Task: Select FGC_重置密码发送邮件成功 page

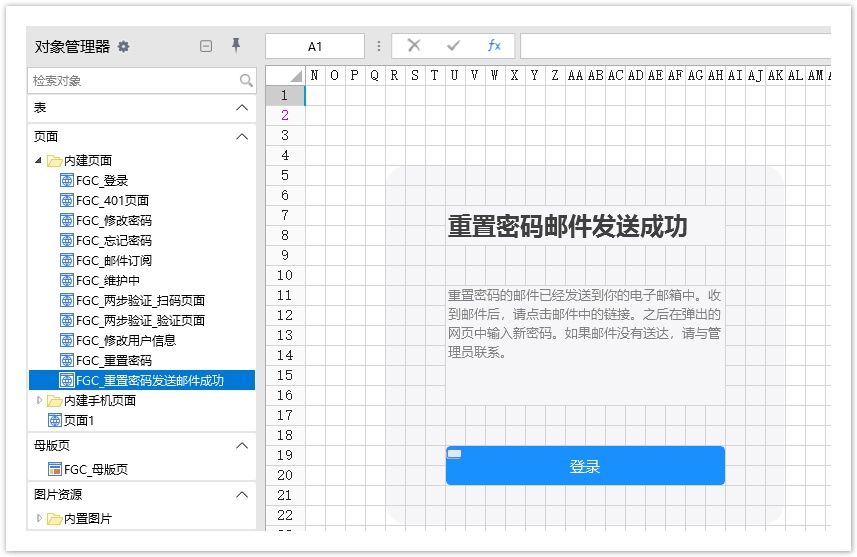Action: point(142,380)
